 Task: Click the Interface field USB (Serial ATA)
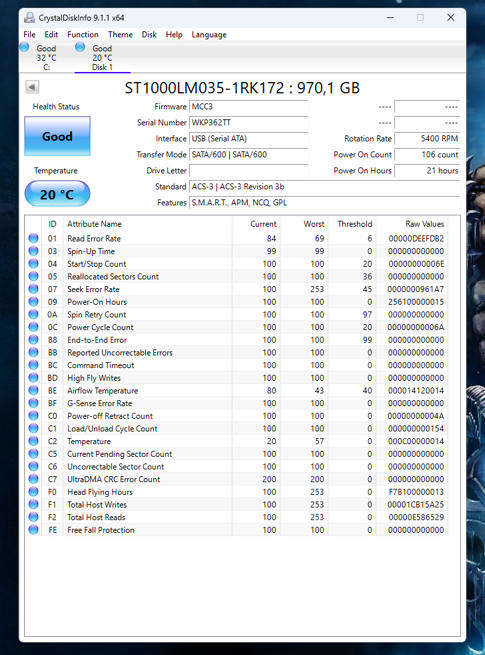[249, 138]
